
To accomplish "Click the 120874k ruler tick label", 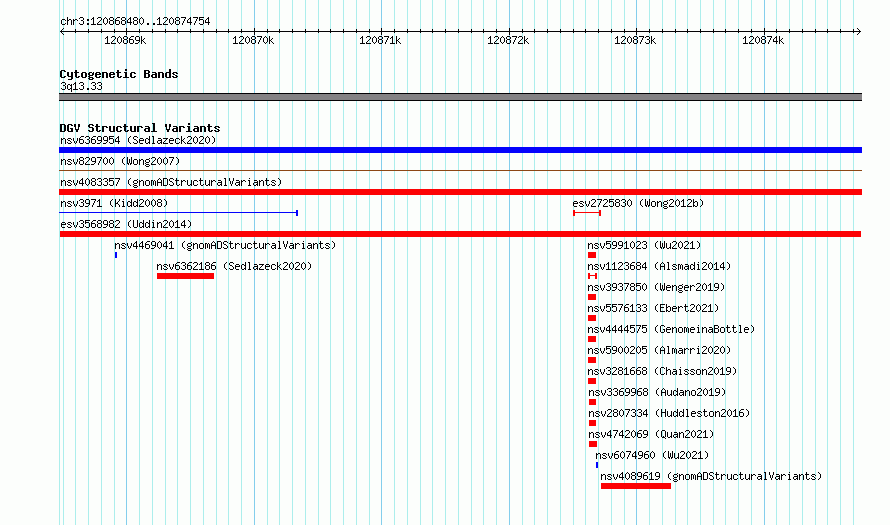I will (763, 40).
